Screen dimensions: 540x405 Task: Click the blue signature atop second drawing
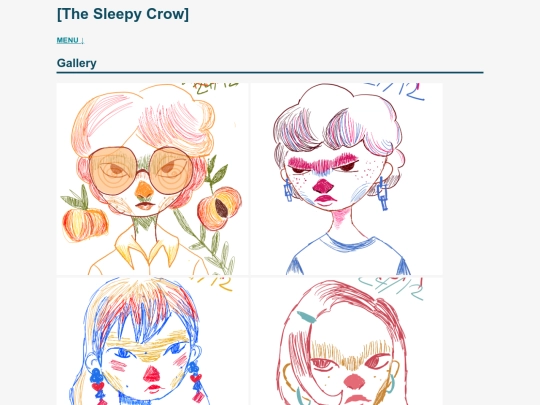[x=394, y=90]
